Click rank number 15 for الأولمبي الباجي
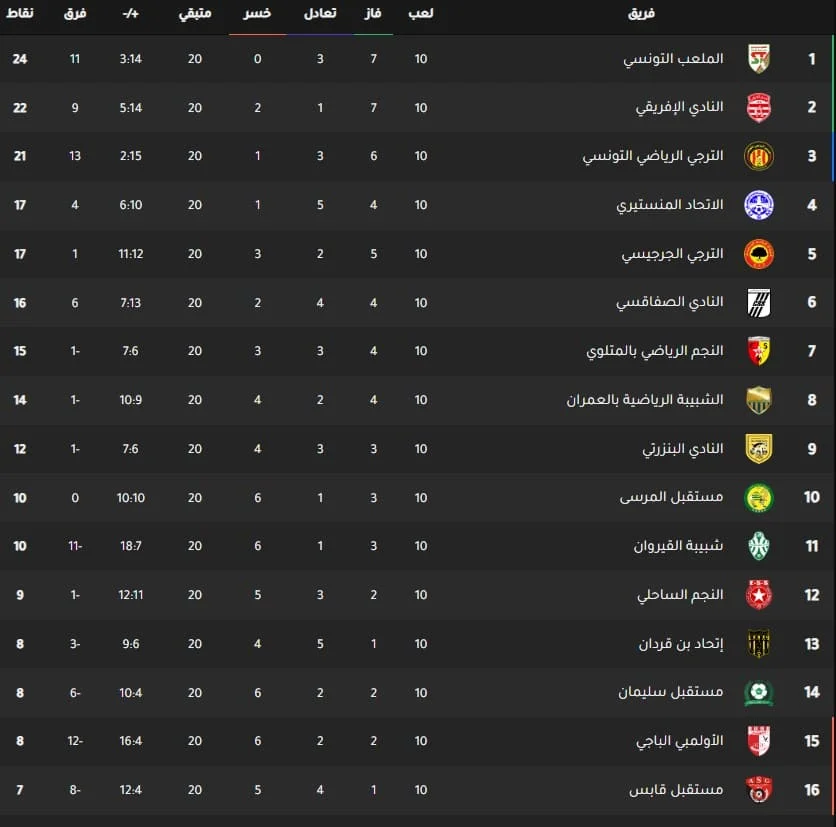Viewport: 836px width, 827px height. point(812,741)
